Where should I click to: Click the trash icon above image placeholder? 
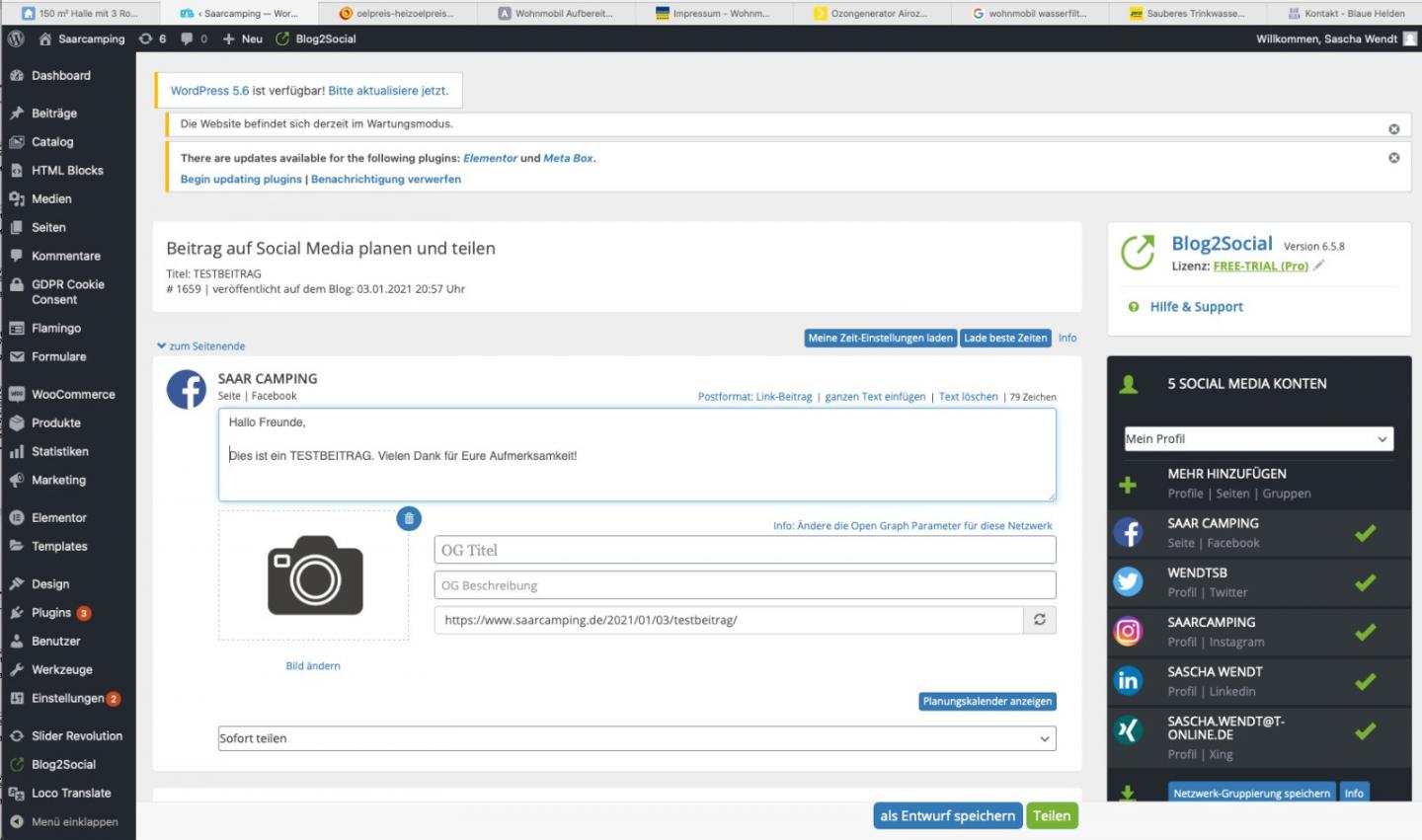click(x=409, y=518)
